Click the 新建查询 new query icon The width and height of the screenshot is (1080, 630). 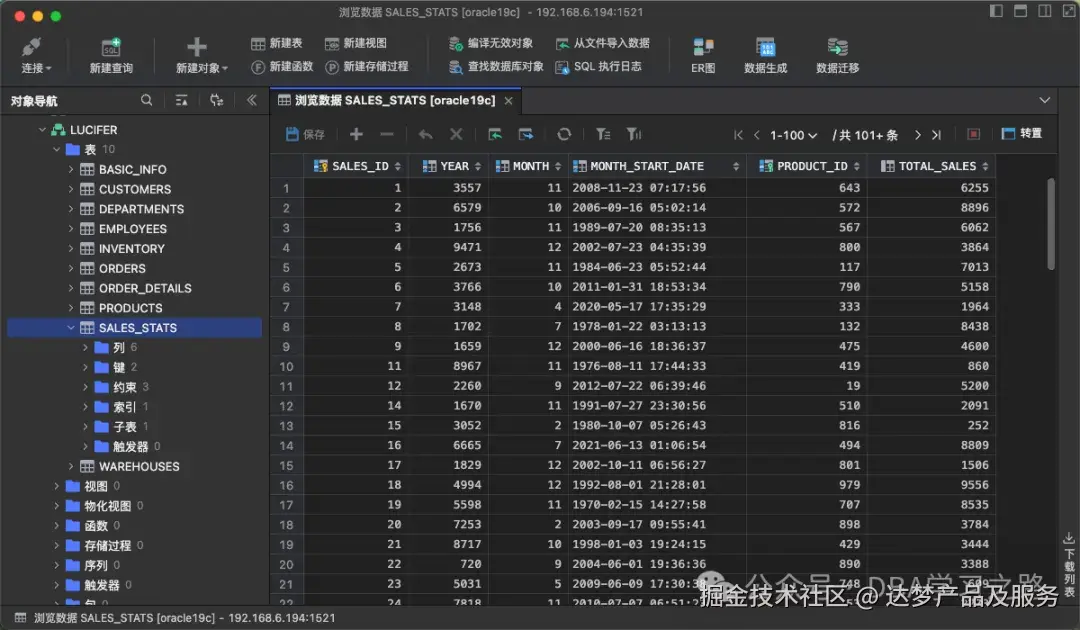111,48
